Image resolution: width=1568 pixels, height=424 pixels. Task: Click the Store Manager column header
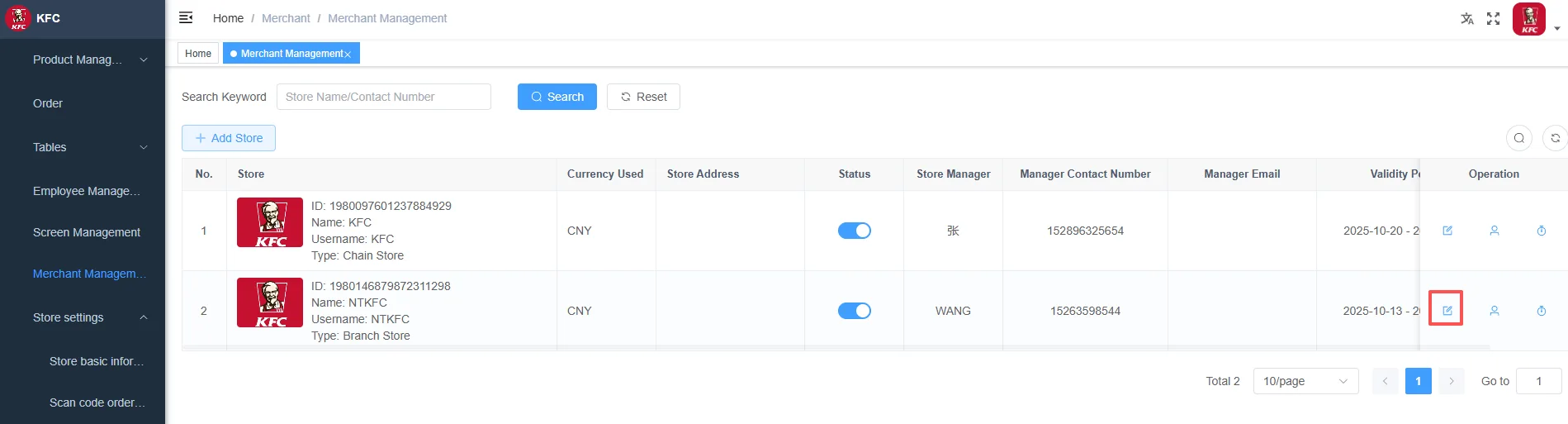[953, 174]
